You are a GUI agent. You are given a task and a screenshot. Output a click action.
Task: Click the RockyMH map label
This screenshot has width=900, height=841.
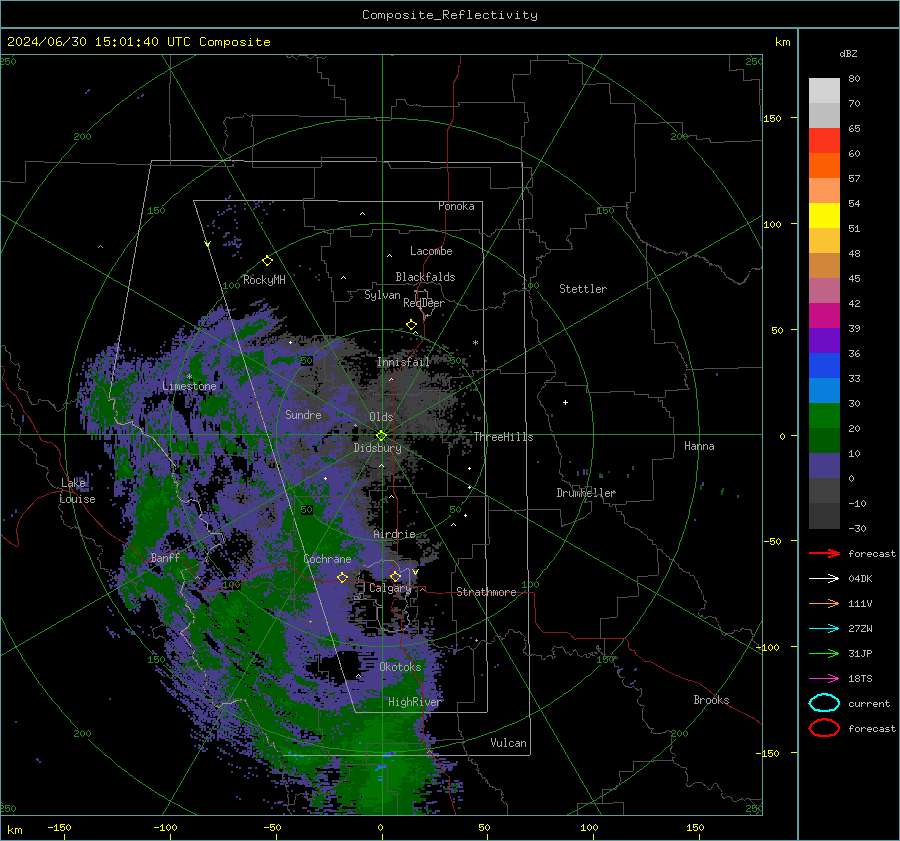click(264, 280)
